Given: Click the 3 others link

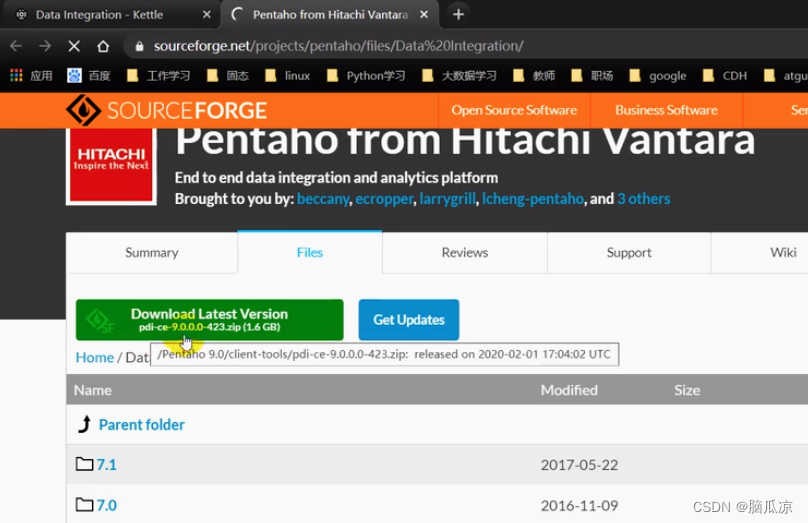Looking at the screenshot, I should pyautogui.click(x=644, y=198).
